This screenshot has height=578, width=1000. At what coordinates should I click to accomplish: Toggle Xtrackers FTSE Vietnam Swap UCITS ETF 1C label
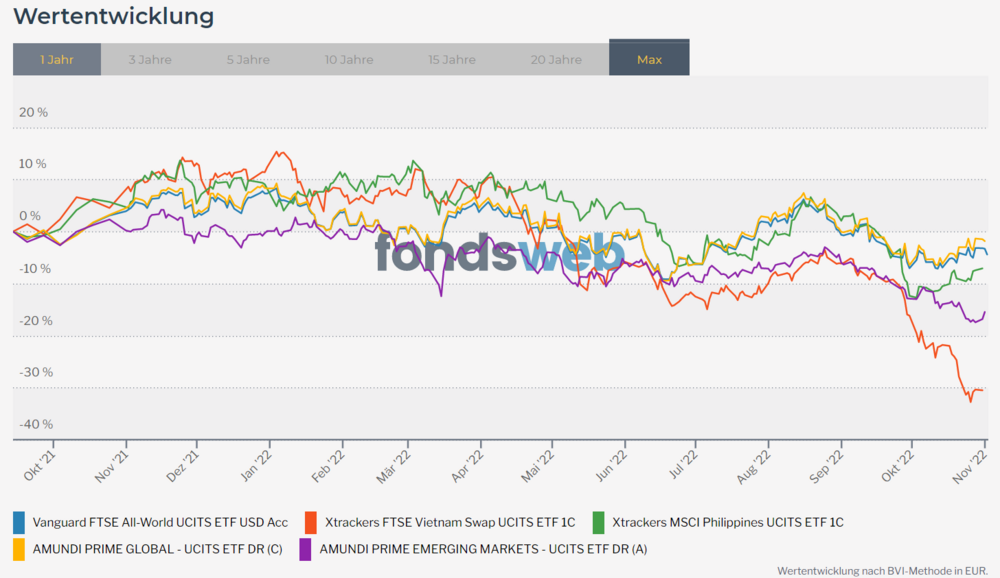[x=450, y=522]
